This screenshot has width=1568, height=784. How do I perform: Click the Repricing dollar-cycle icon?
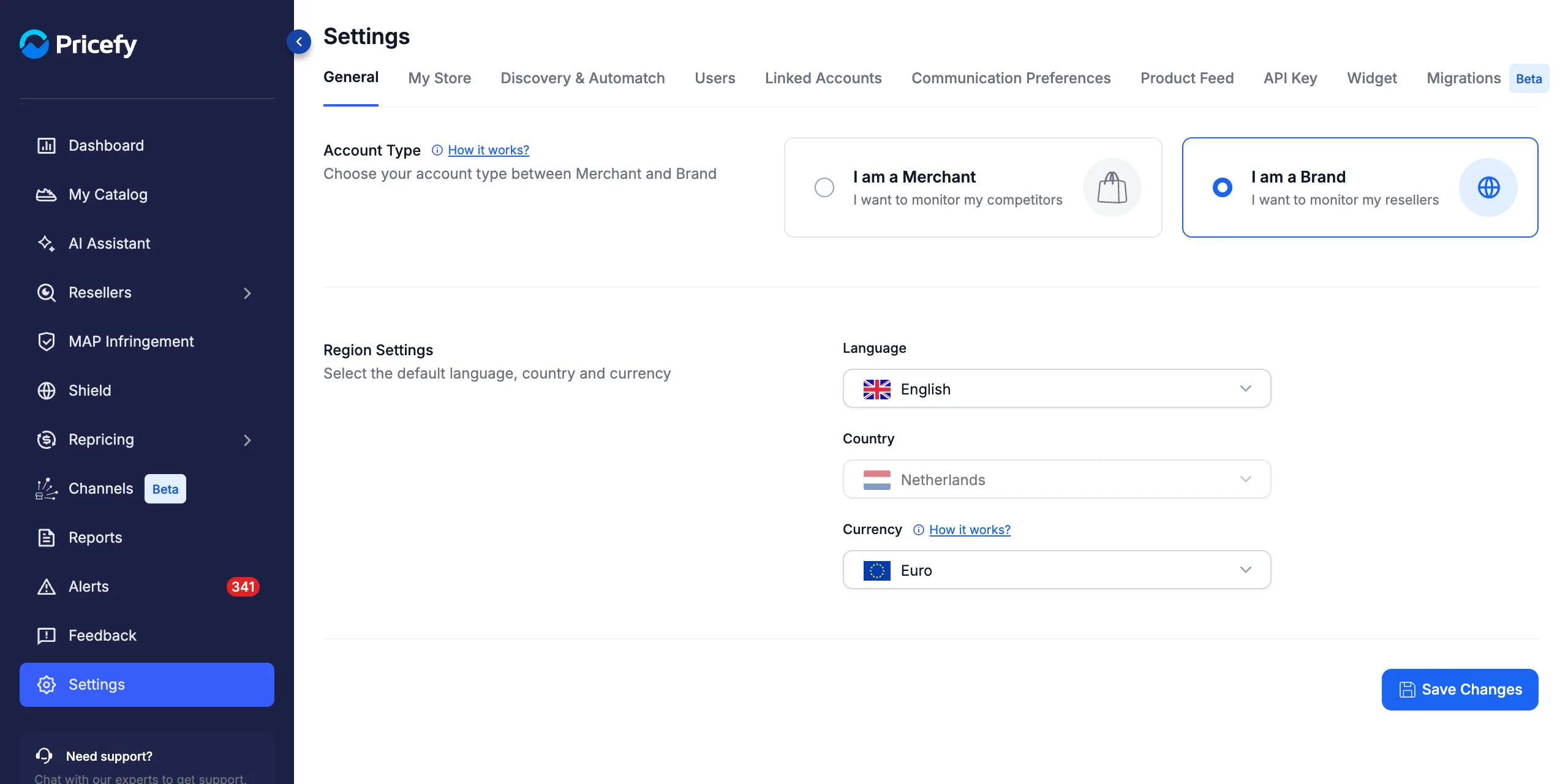(47, 440)
